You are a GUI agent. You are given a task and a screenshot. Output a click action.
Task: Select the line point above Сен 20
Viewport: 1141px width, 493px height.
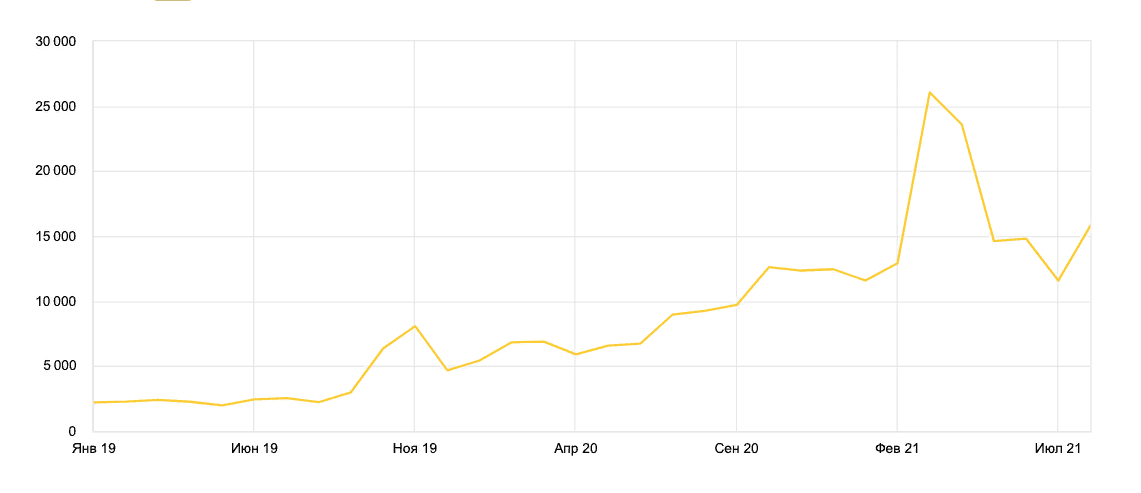click(x=736, y=304)
